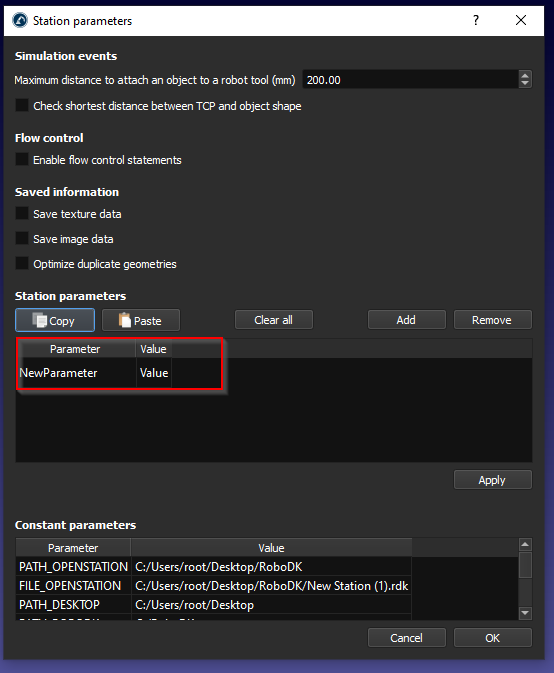Select the Value cell of NewParameter row

(154, 373)
